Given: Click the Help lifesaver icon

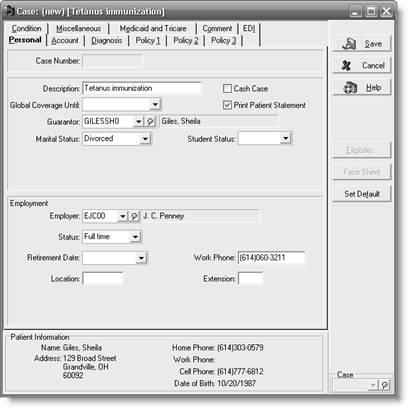Looking at the screenshot, I should coord(350,88).
